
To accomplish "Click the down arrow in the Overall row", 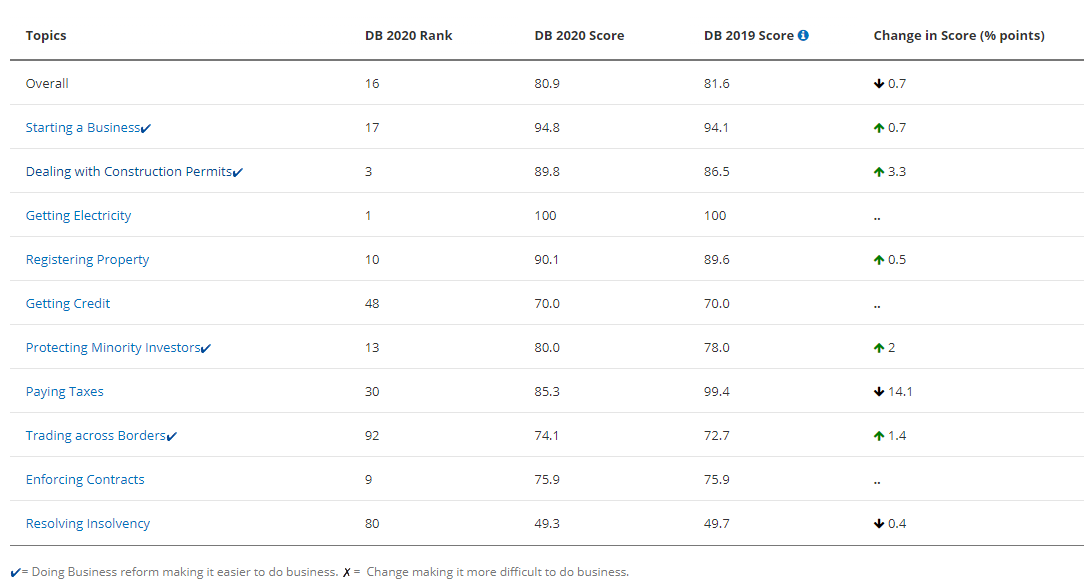I will [879, 84].
